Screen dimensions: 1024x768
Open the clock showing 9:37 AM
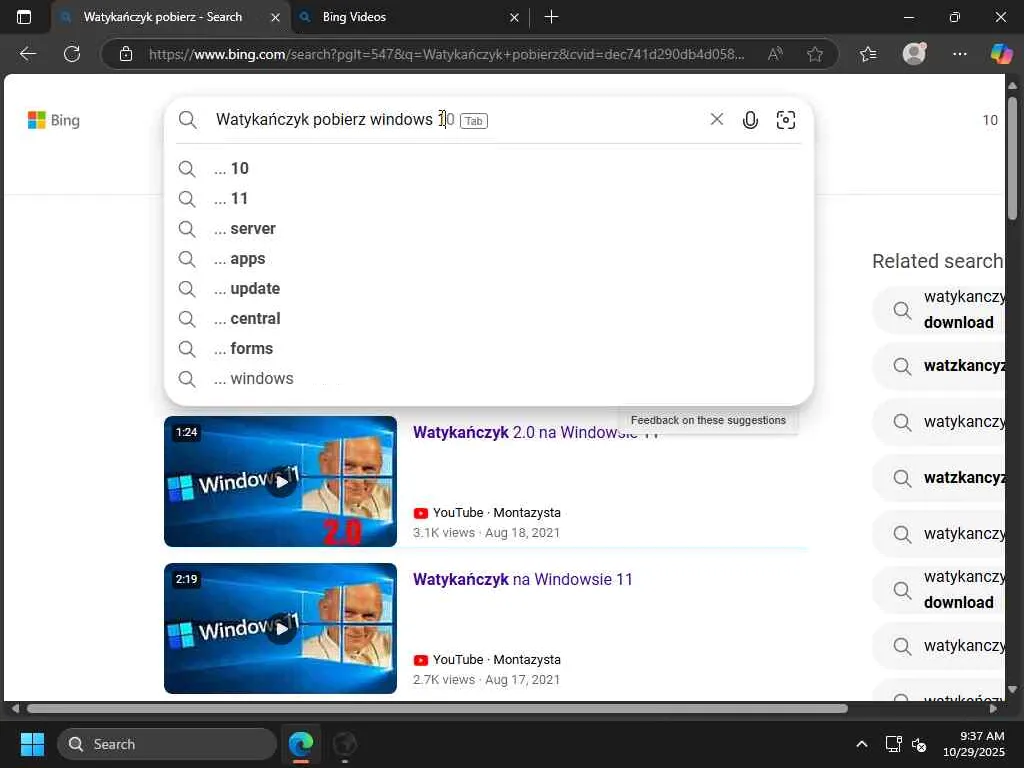974,744
